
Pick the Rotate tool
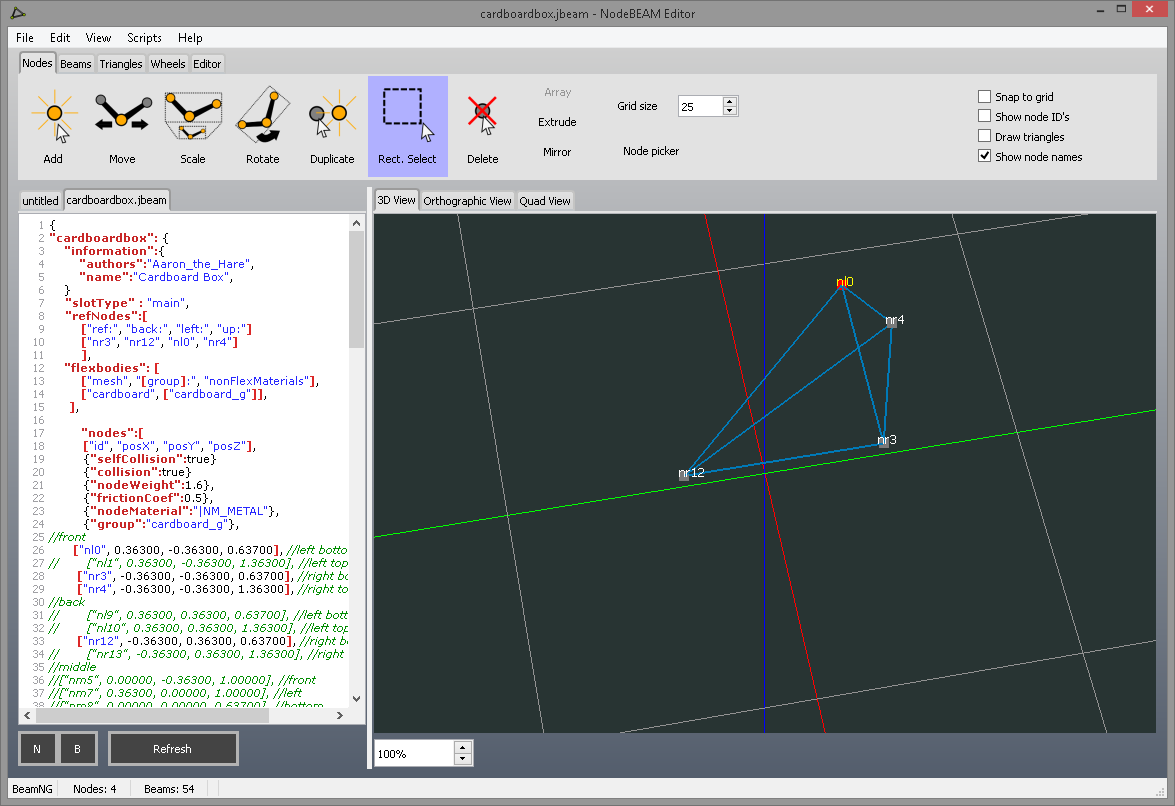coord(262,125)
